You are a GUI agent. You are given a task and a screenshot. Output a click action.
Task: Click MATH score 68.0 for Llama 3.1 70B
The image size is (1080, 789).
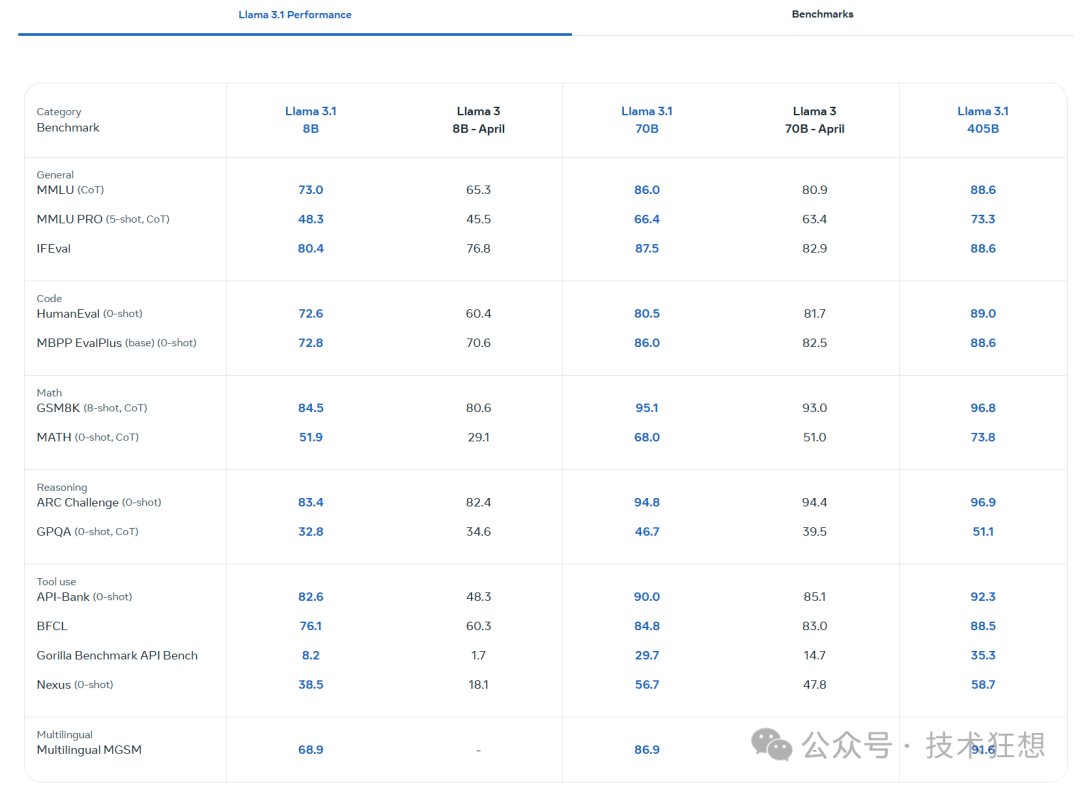647,437
